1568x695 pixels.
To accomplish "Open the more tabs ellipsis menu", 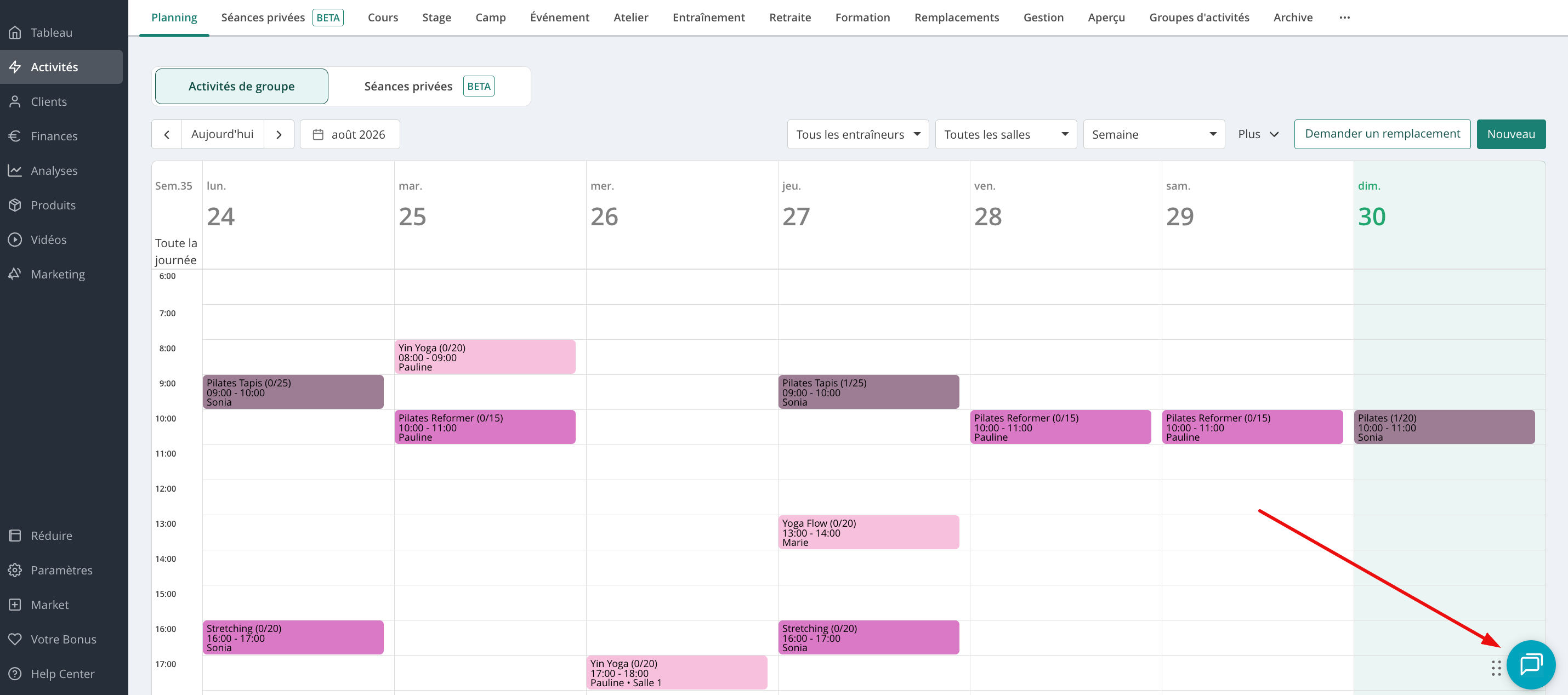I will point(1345,18).
